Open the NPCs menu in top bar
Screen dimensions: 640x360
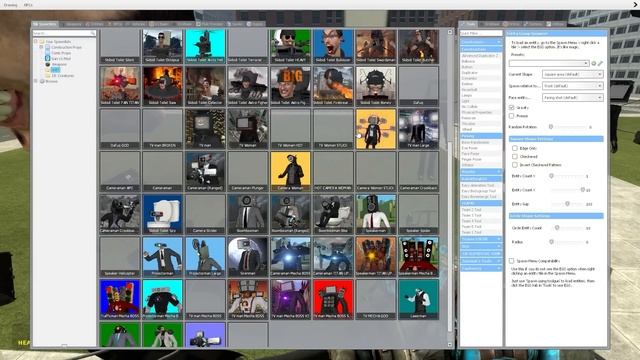[28, 5]
